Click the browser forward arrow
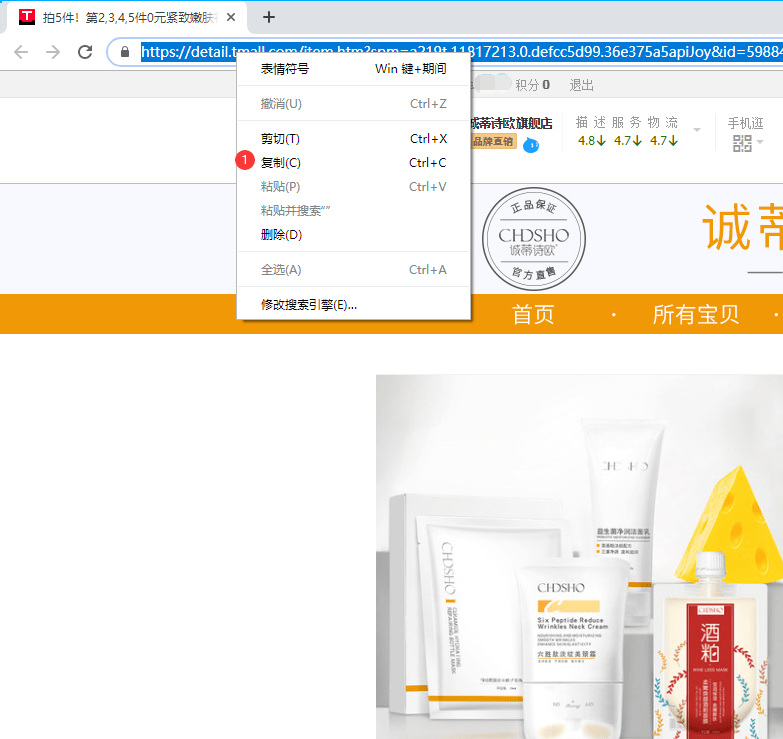Viewport: 783px width, 739px height. (53, 52)
